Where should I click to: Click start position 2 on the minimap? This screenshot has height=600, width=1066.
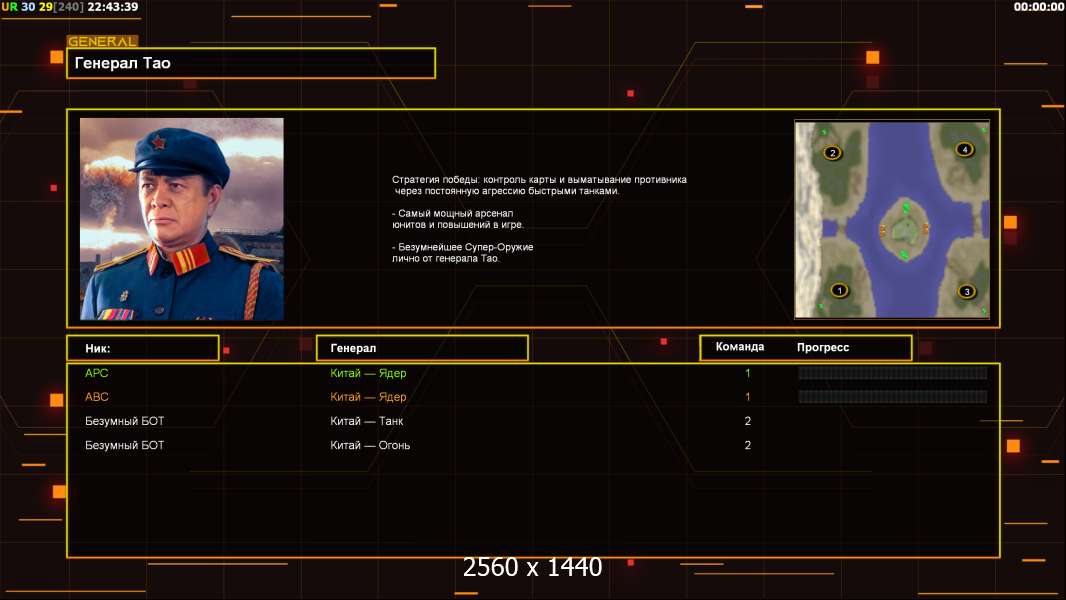833,153
